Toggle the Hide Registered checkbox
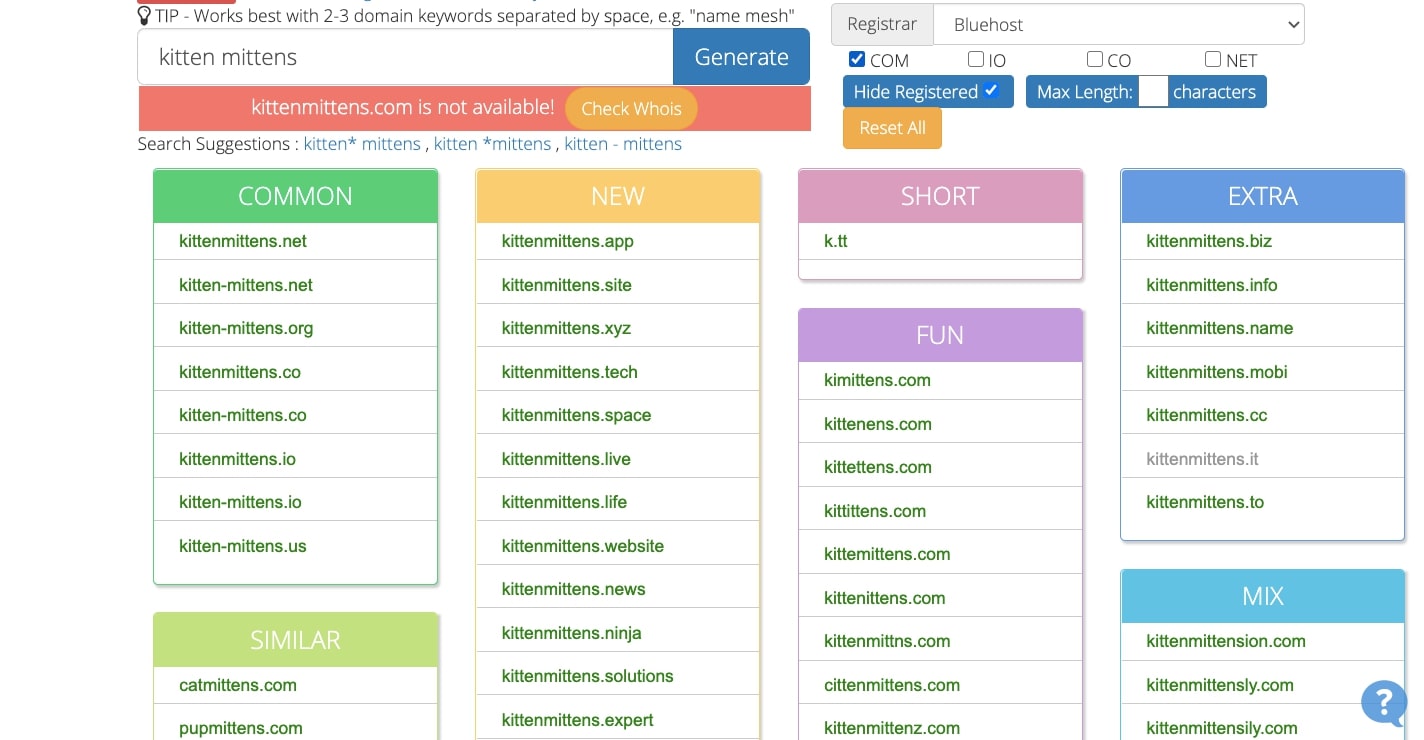 coord(991,91)
